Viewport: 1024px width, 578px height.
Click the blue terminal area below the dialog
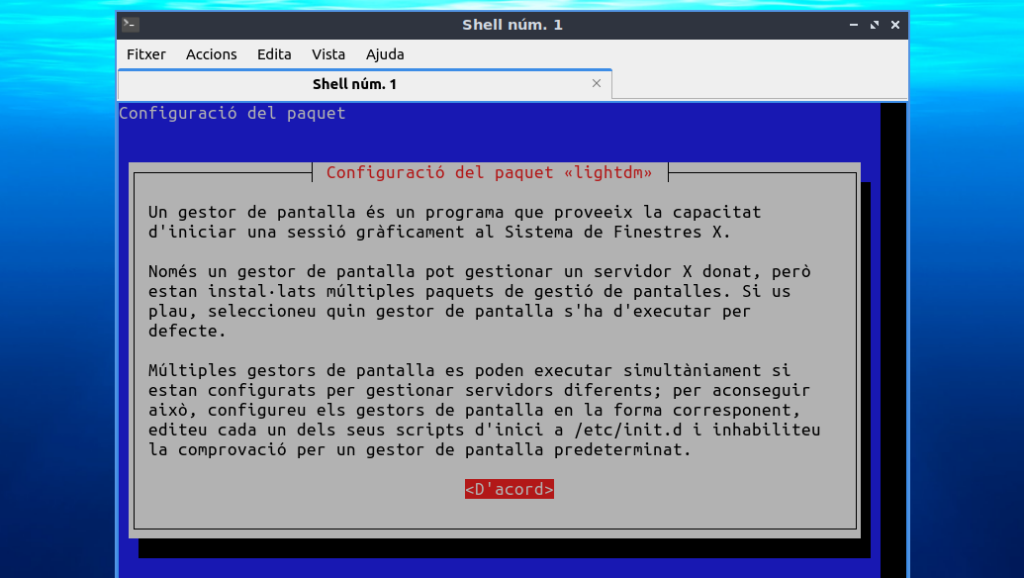coord(500,565)
